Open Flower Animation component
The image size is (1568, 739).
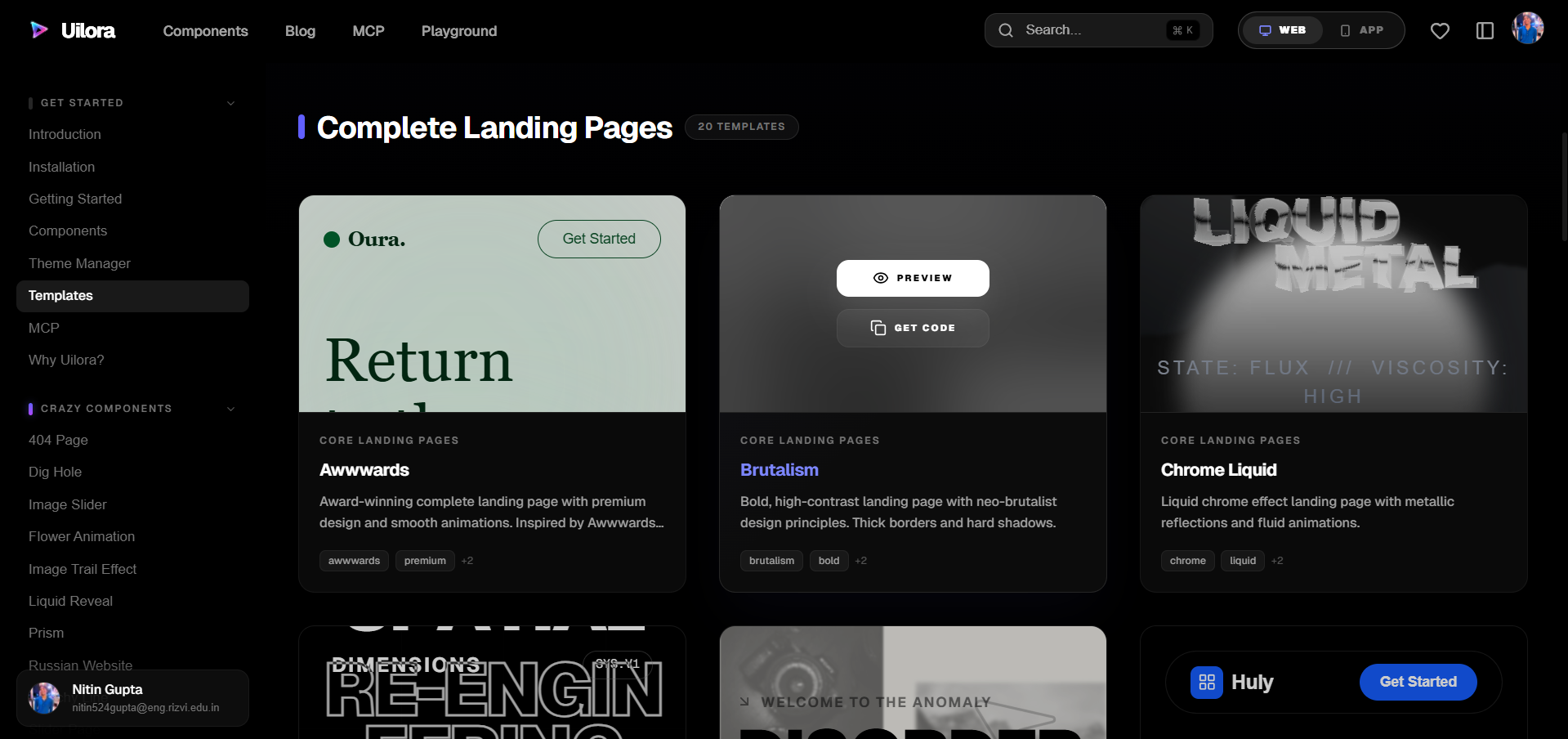[82, 536]
